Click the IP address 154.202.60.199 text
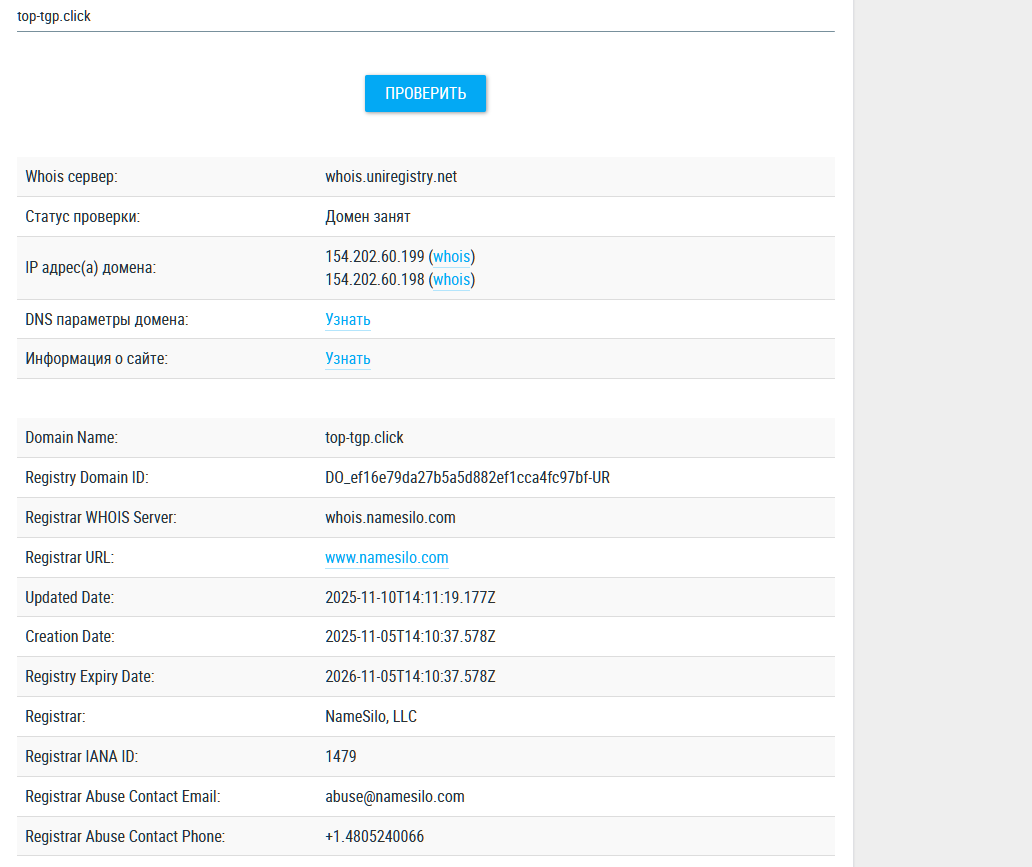 pyautogui.click(x=374, y=257)
